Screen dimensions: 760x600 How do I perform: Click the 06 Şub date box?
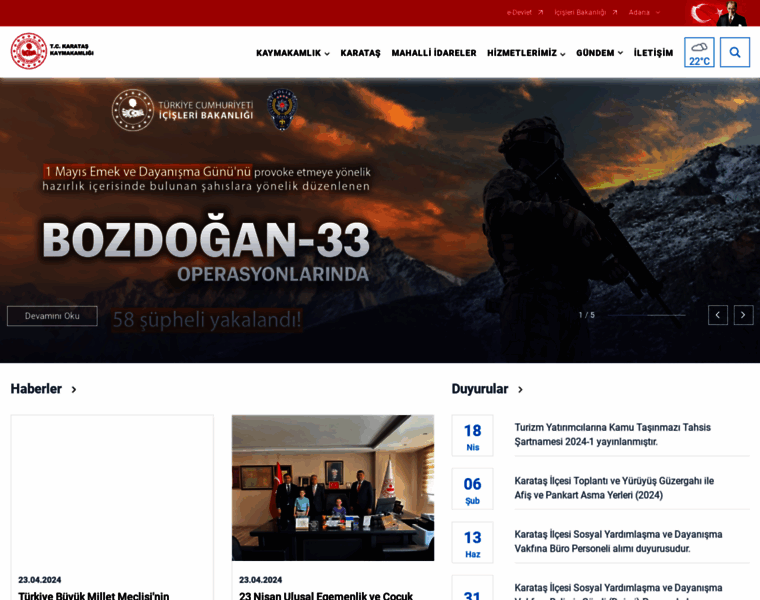pos(473,489)
